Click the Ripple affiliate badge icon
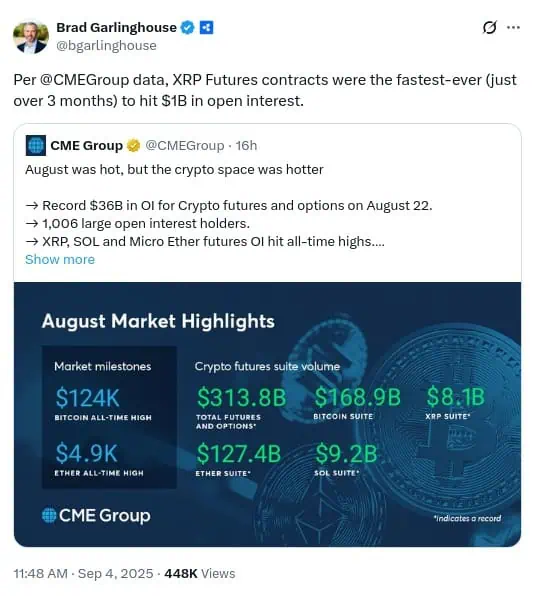This screenshot has width=535, height=596. click(206, 28)
